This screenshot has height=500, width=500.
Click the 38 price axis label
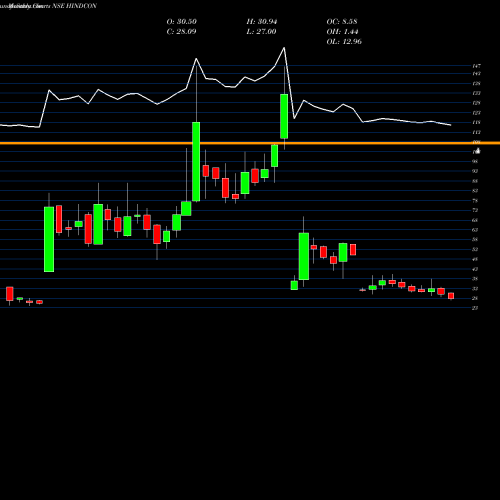tap(475, 279)
